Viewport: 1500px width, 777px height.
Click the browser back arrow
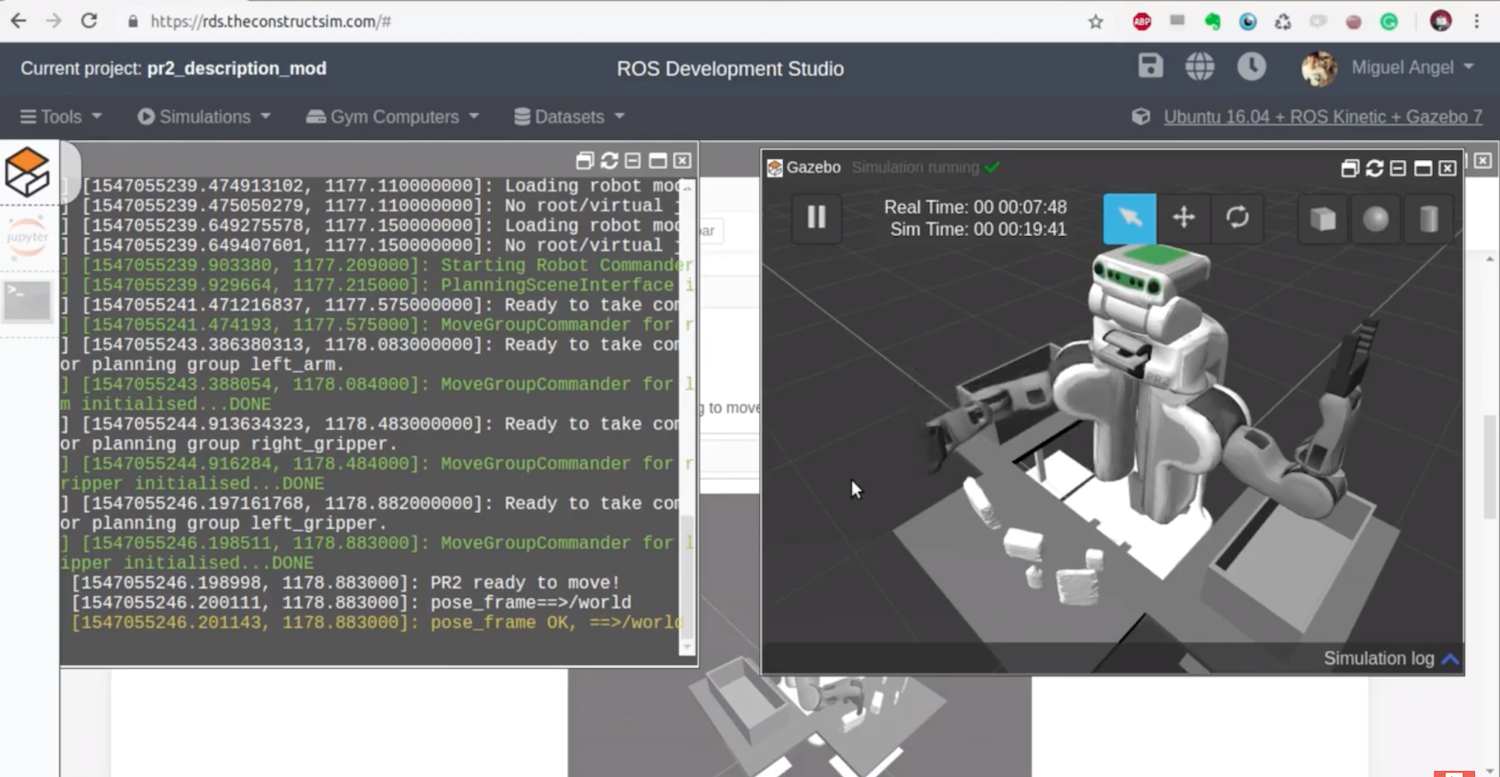click(x=19, y=21)
